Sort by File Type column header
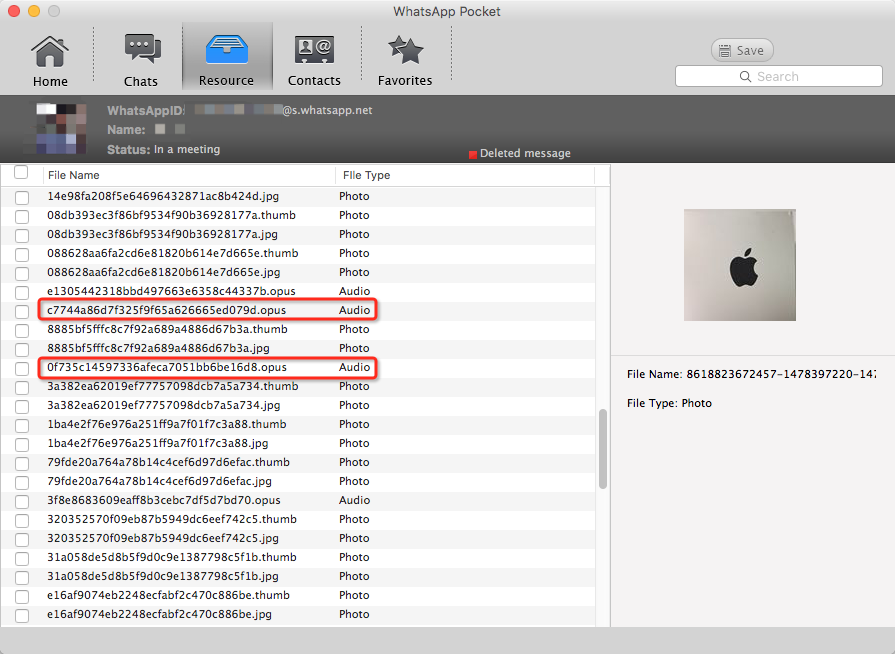895x654 pixels. 465,175
